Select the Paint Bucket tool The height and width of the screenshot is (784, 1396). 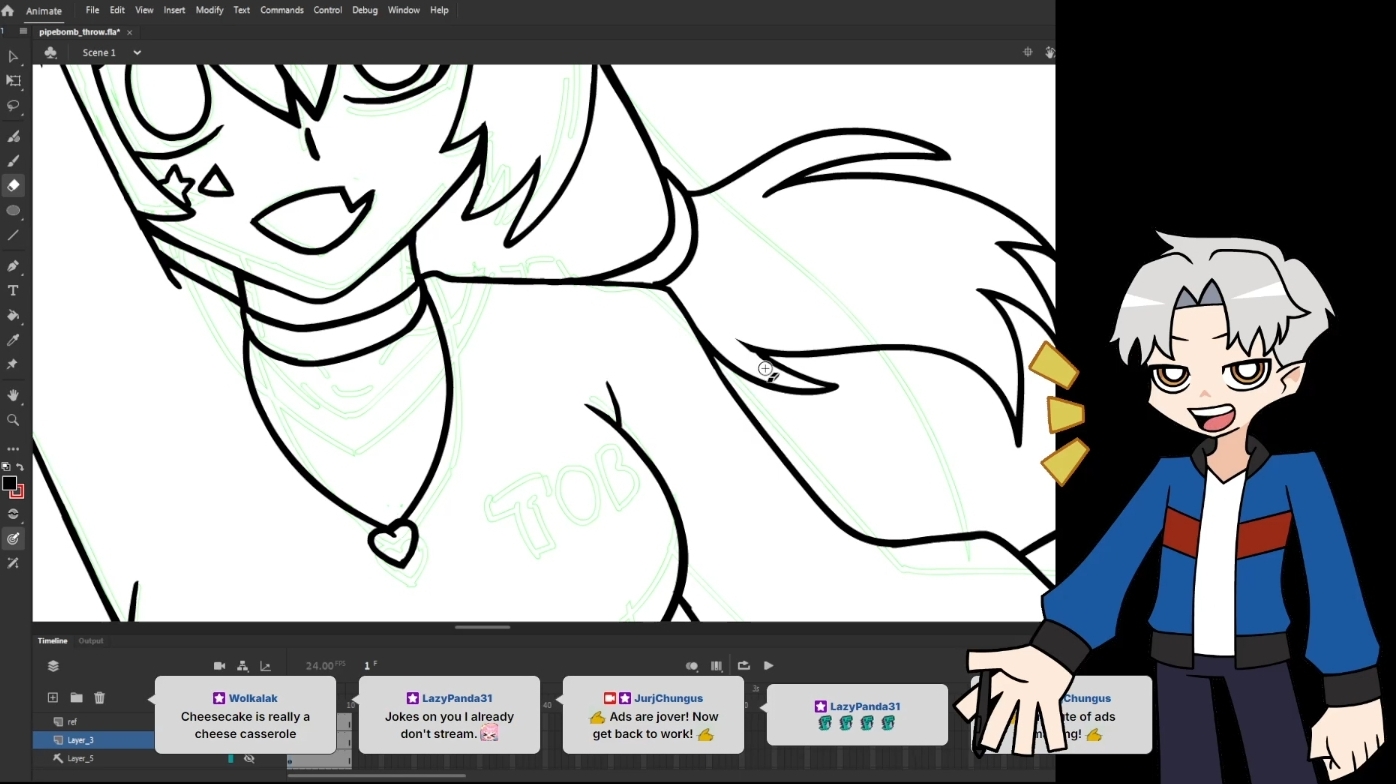[x=13, y=316]
